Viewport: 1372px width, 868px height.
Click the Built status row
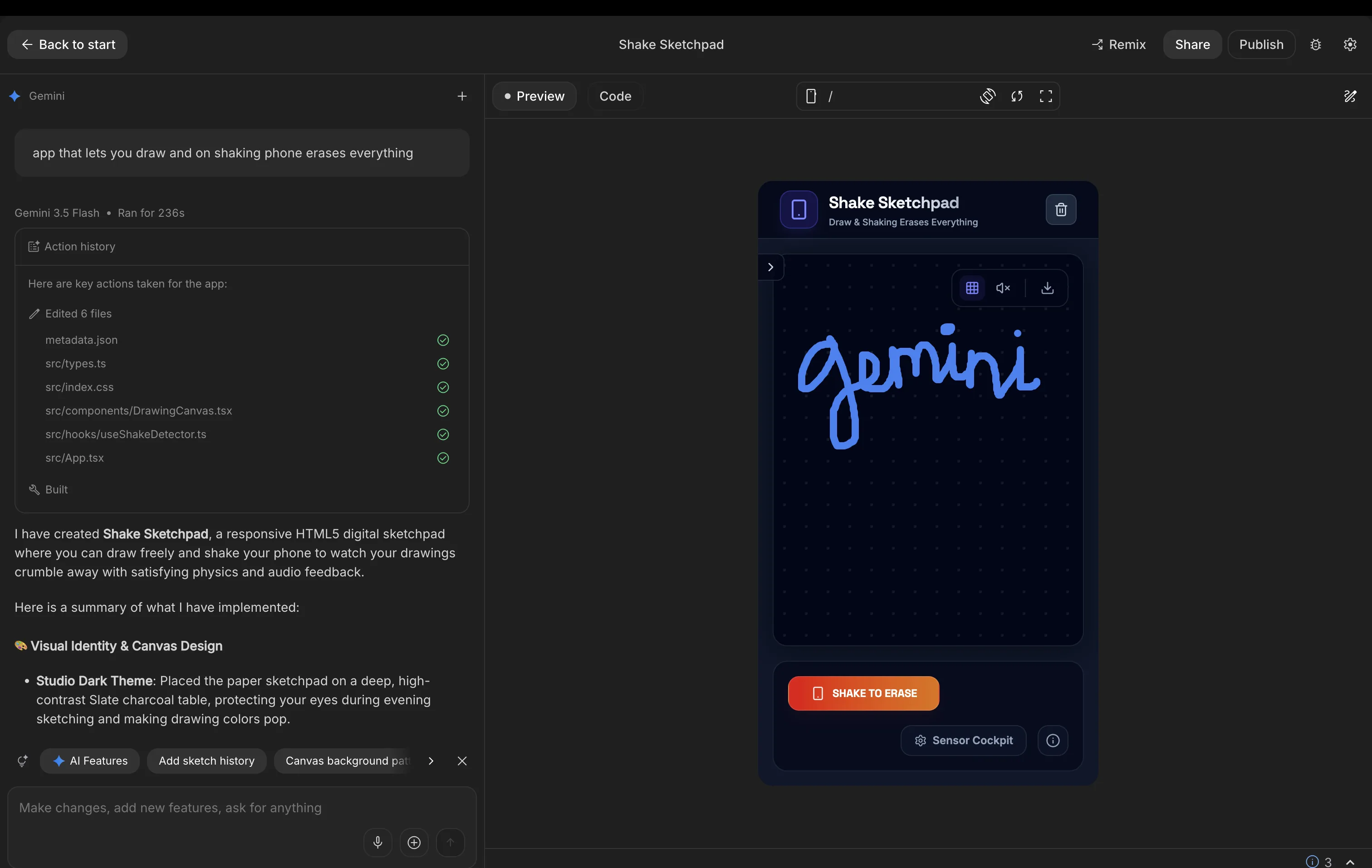coord(49,490)
